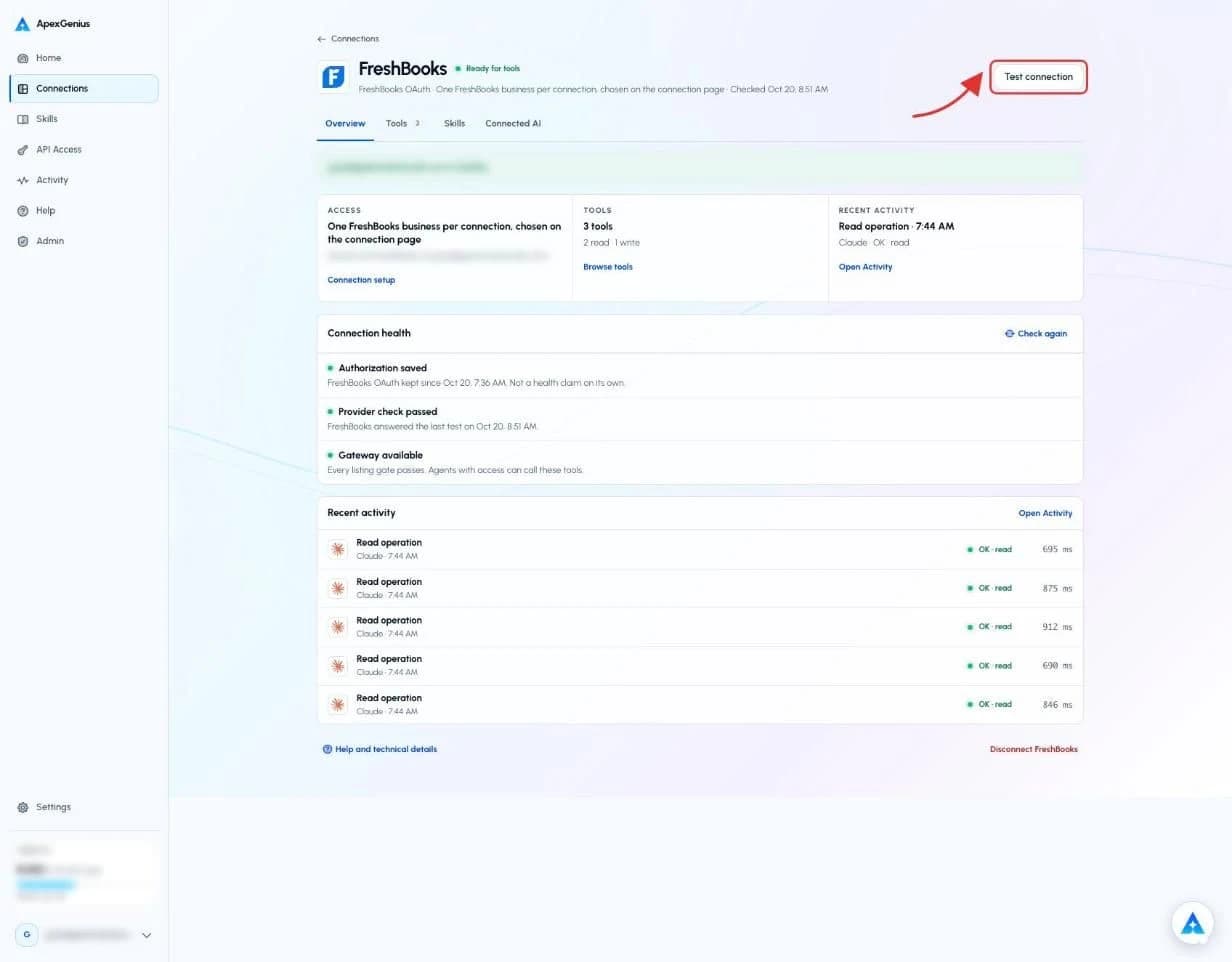Viewport: 1232px width, 962px height.
Task: Click the Ready for tools status badge
Action: pos(488,69)
